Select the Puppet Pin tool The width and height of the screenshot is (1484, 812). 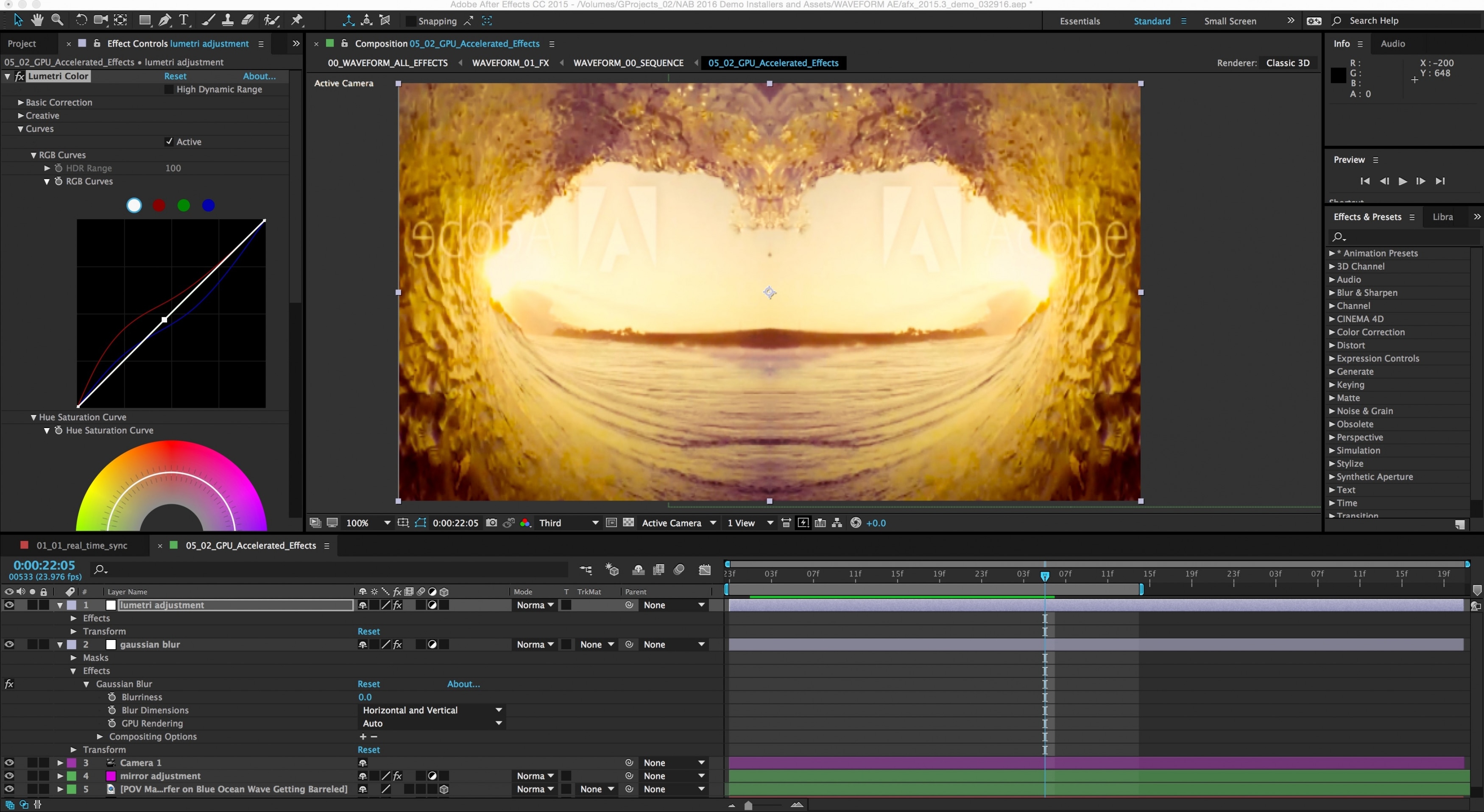tap(297, 20)
